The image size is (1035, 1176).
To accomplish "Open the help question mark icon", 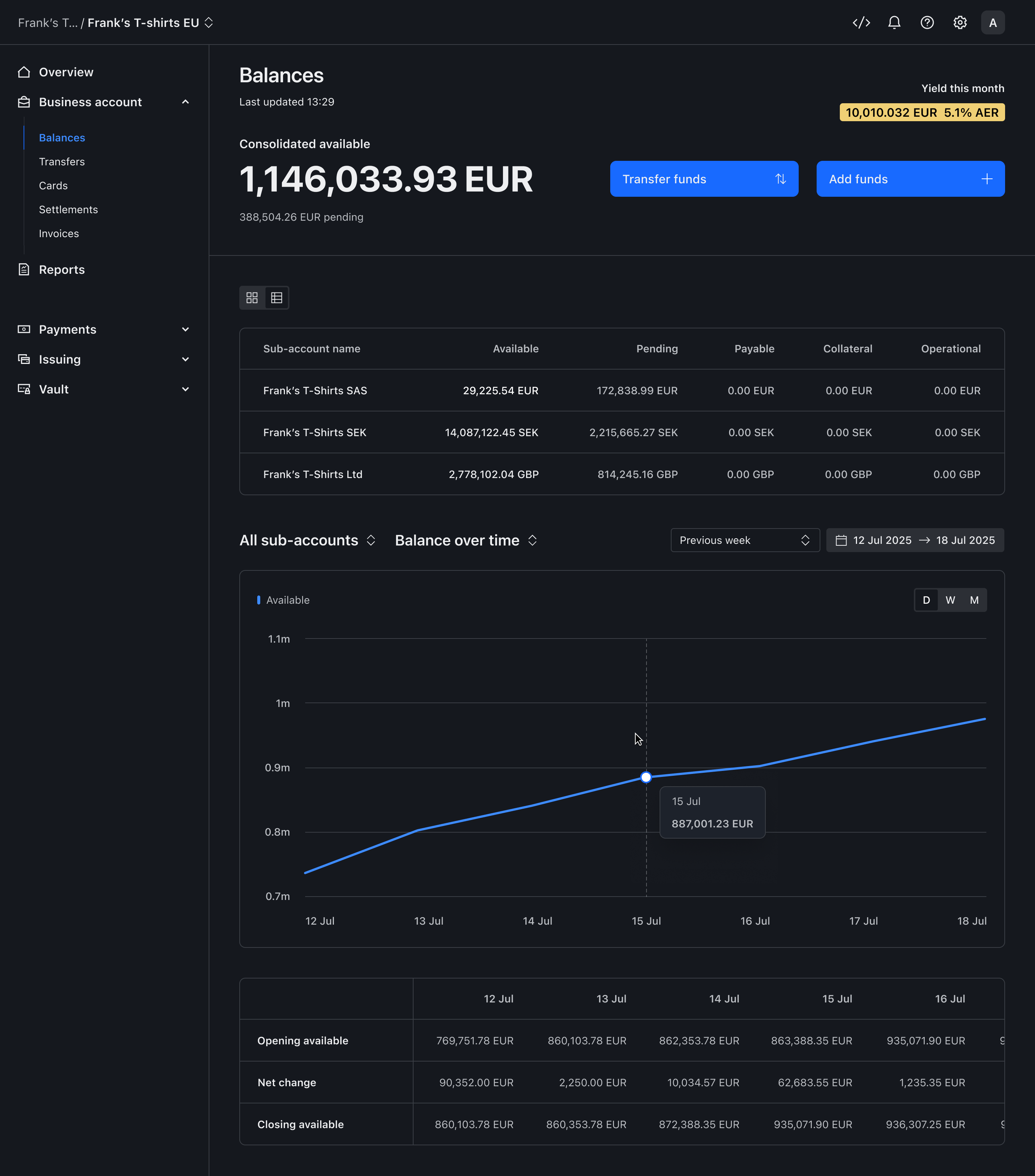I will [x=927, y=22].
